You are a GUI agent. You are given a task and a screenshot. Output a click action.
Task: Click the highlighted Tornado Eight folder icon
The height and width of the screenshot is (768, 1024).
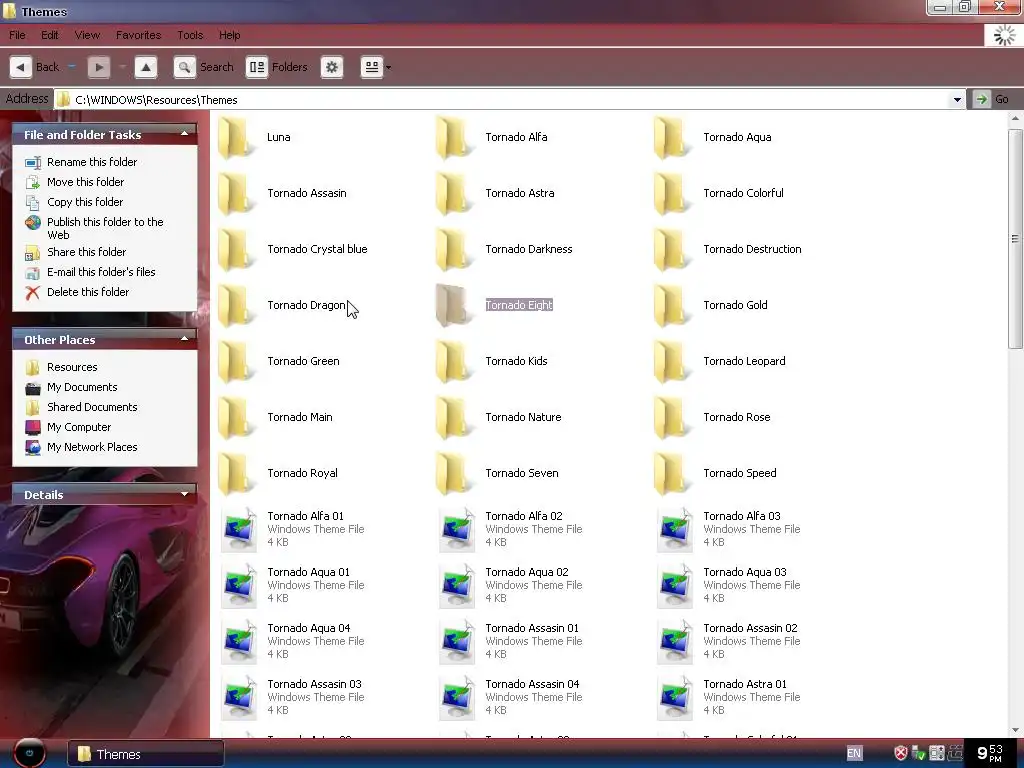(453, 306)
